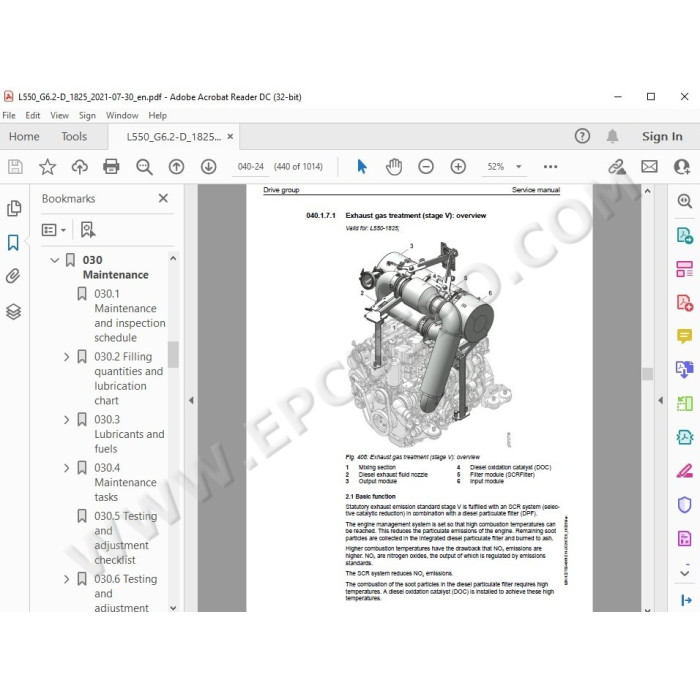Image resolution: width=700 pixels, height=700 pixels.
Task: Collapse left navigation pane arrow
Action: click(x=191, y=400)
